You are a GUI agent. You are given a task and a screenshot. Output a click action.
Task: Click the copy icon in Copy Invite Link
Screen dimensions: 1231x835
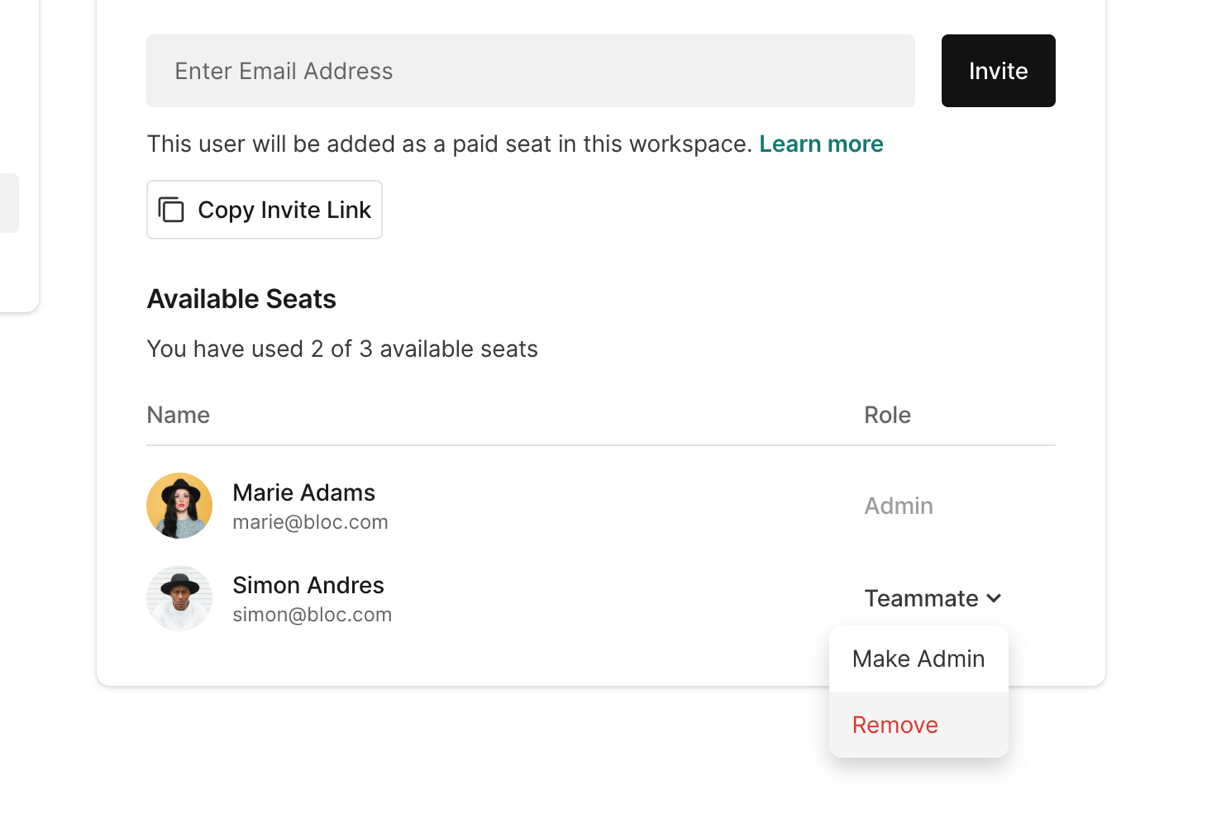pyautogui.click(x=172, y=210)
